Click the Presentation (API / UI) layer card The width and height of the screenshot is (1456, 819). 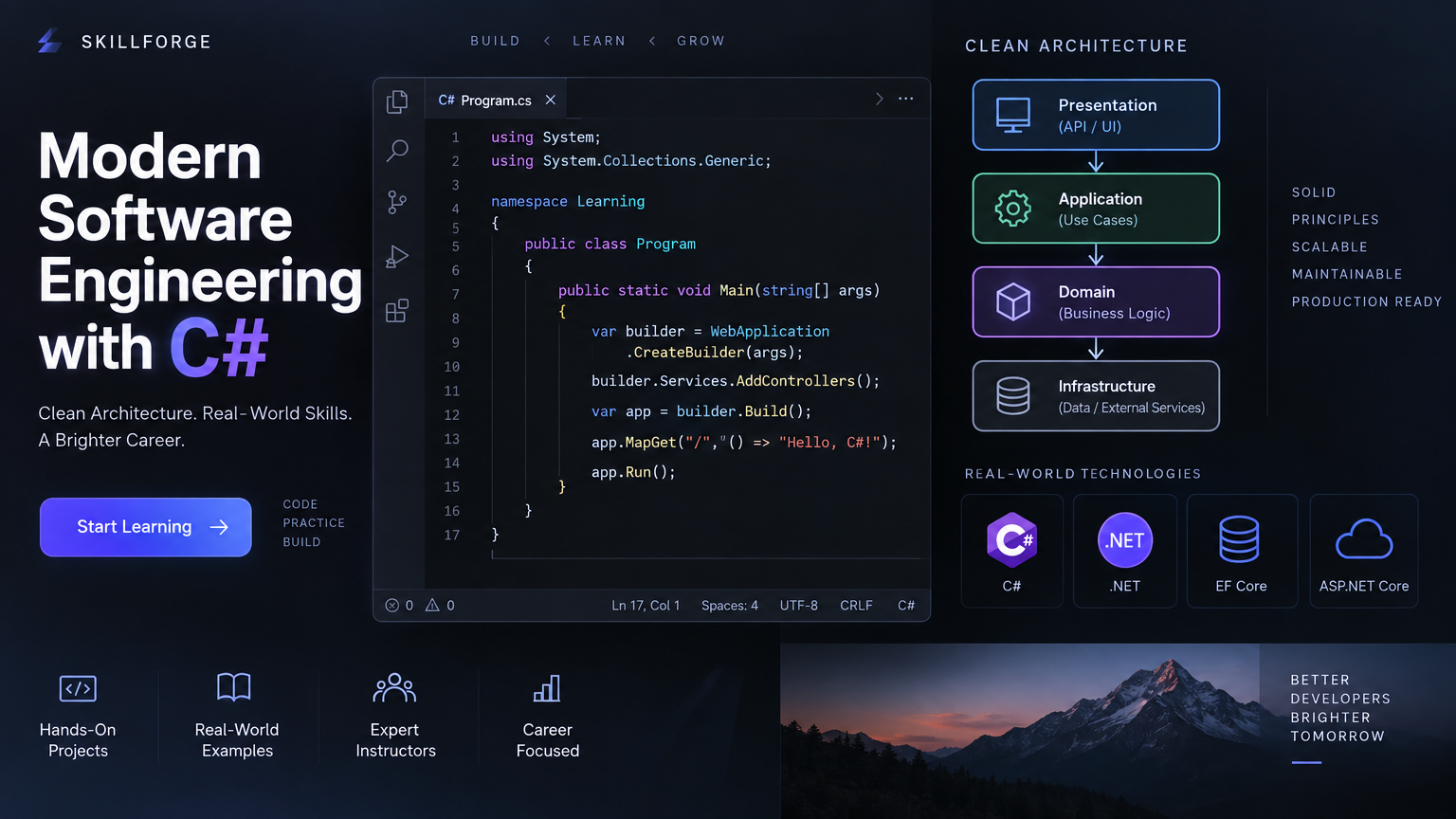coord(1096,115)
